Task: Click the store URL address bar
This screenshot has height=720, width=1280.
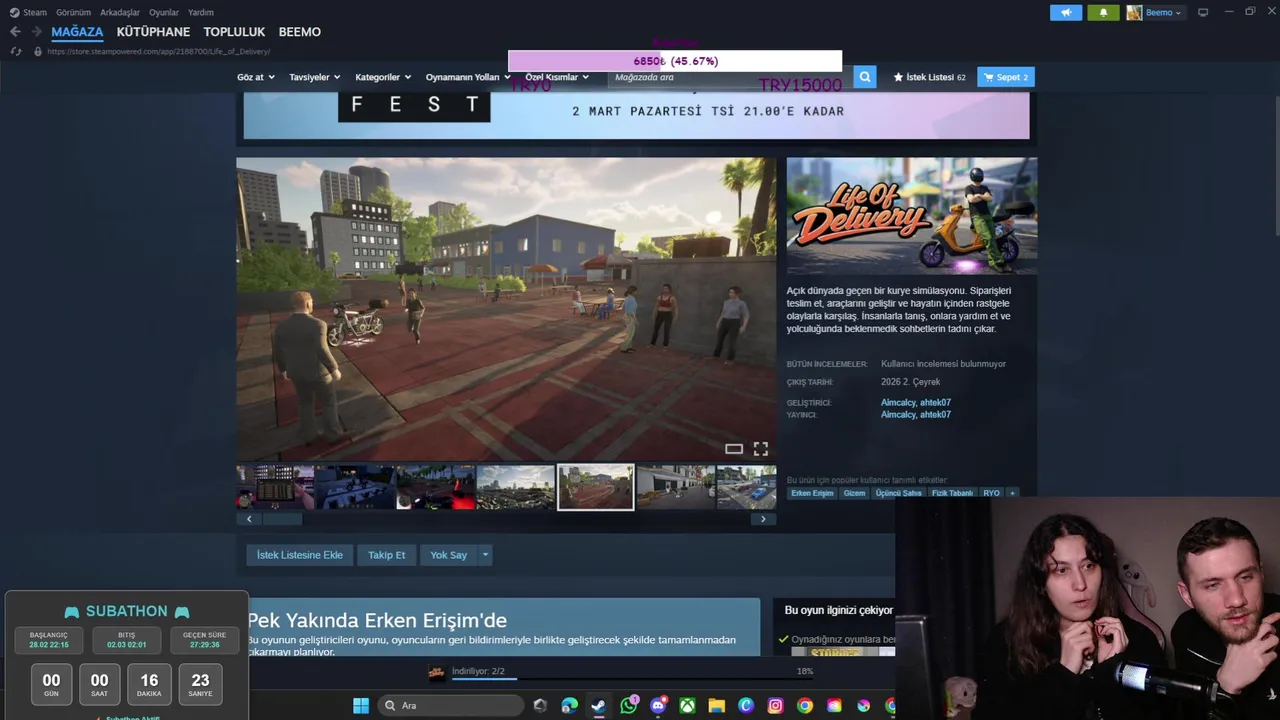Action: [160, 51]
